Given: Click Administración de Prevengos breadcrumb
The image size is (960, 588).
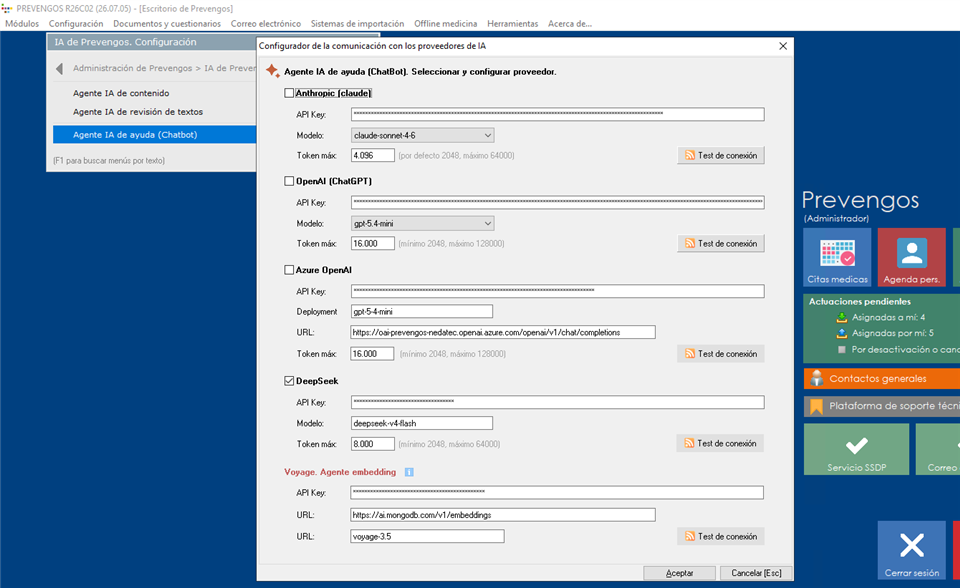Looking at the screenshot, I should 132,69.
